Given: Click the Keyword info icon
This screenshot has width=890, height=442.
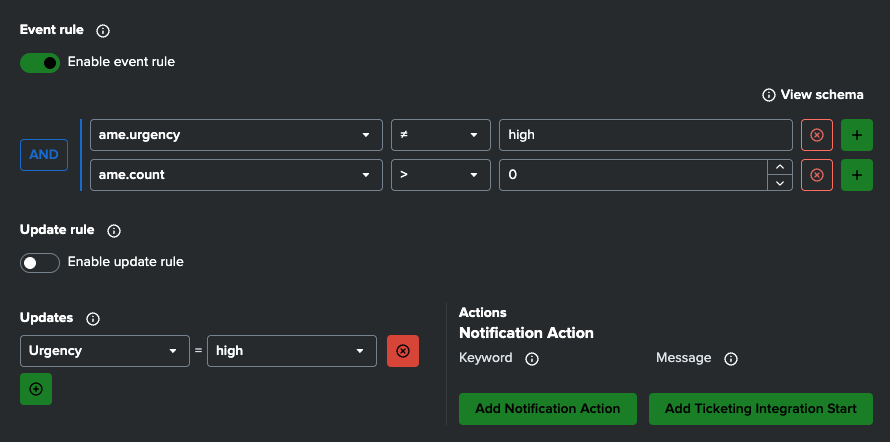Looking at the screenshot, I should (x=532, y=359).
